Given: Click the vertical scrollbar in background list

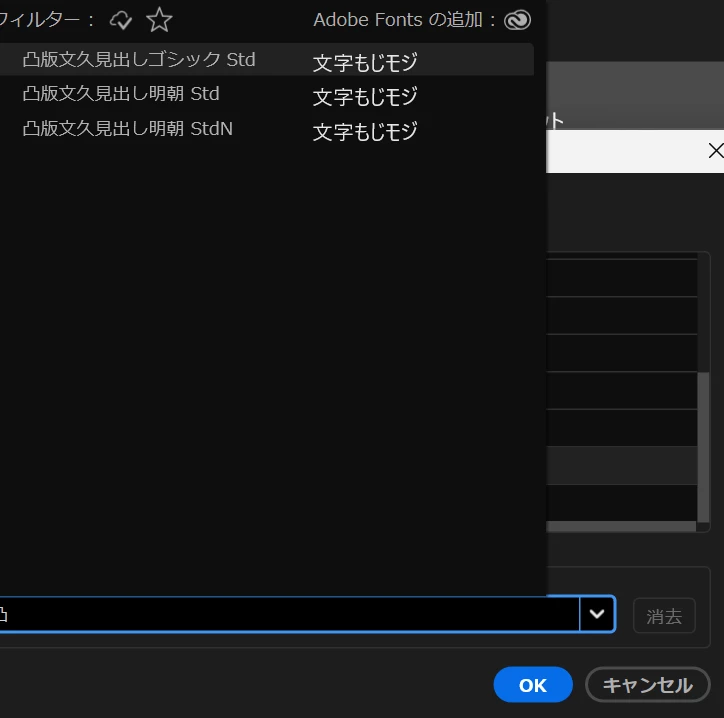Looking at the screenshot, I should point(703,446).
